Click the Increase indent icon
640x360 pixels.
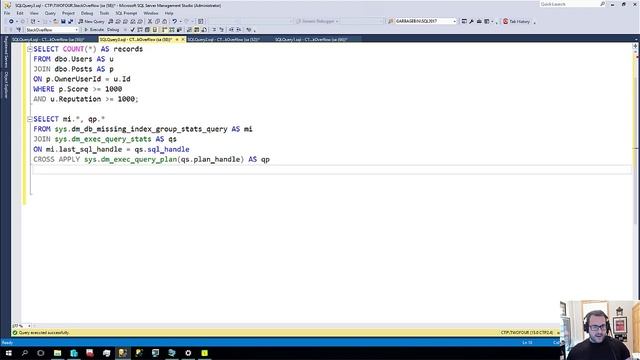(x=239, y=30)
